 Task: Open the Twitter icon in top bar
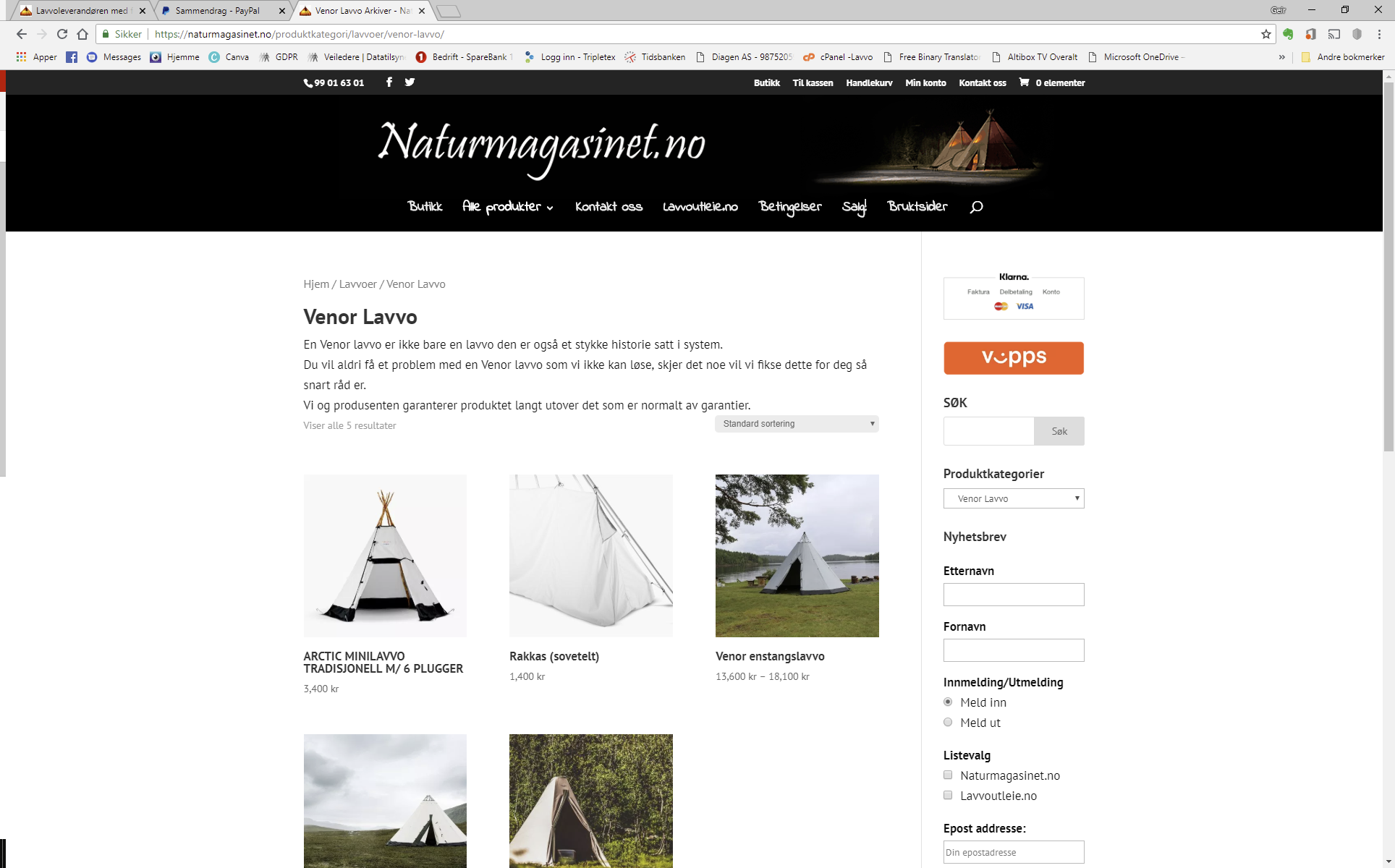click(x=410, y=82)
